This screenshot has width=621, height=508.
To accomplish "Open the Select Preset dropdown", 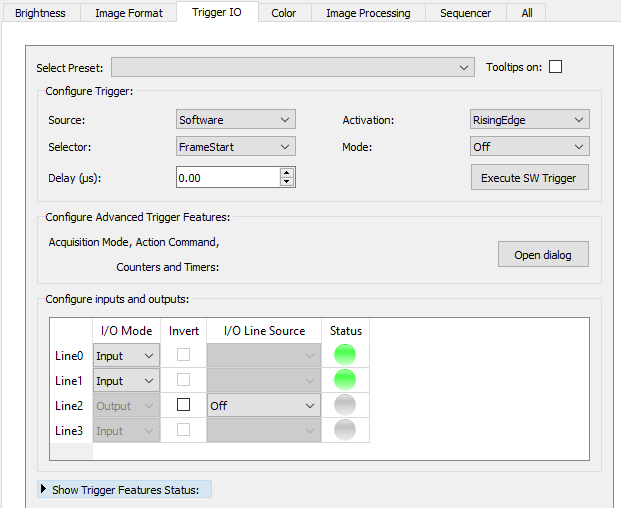I will (293, 67).
